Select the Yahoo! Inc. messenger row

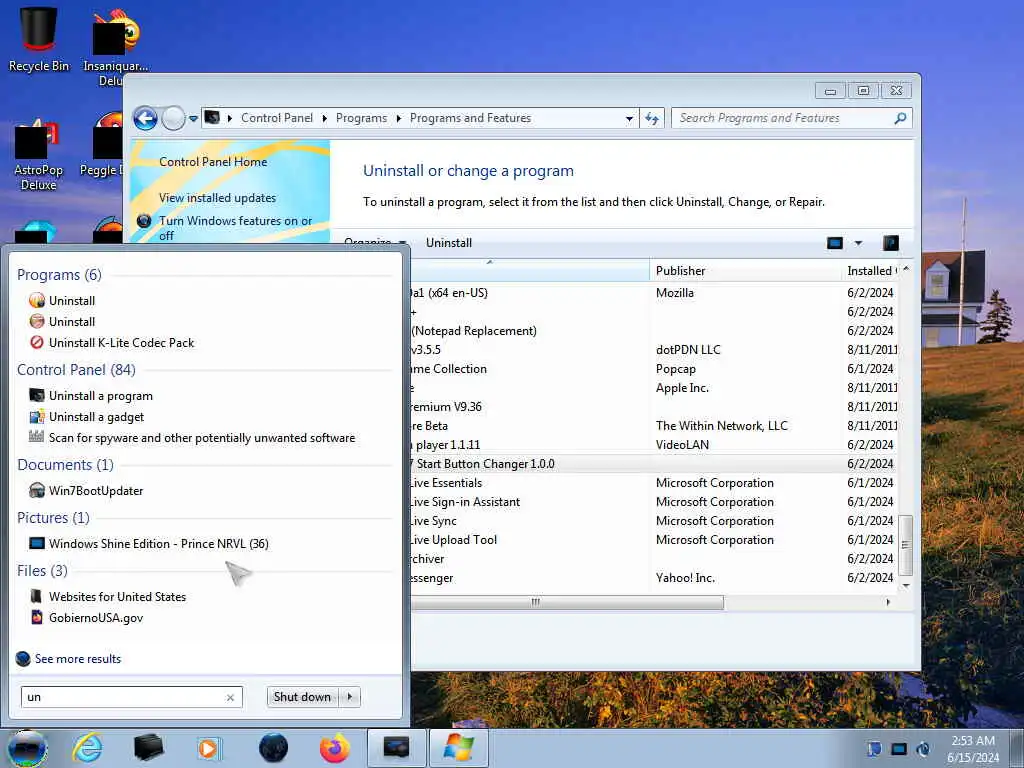pos(654,577)
